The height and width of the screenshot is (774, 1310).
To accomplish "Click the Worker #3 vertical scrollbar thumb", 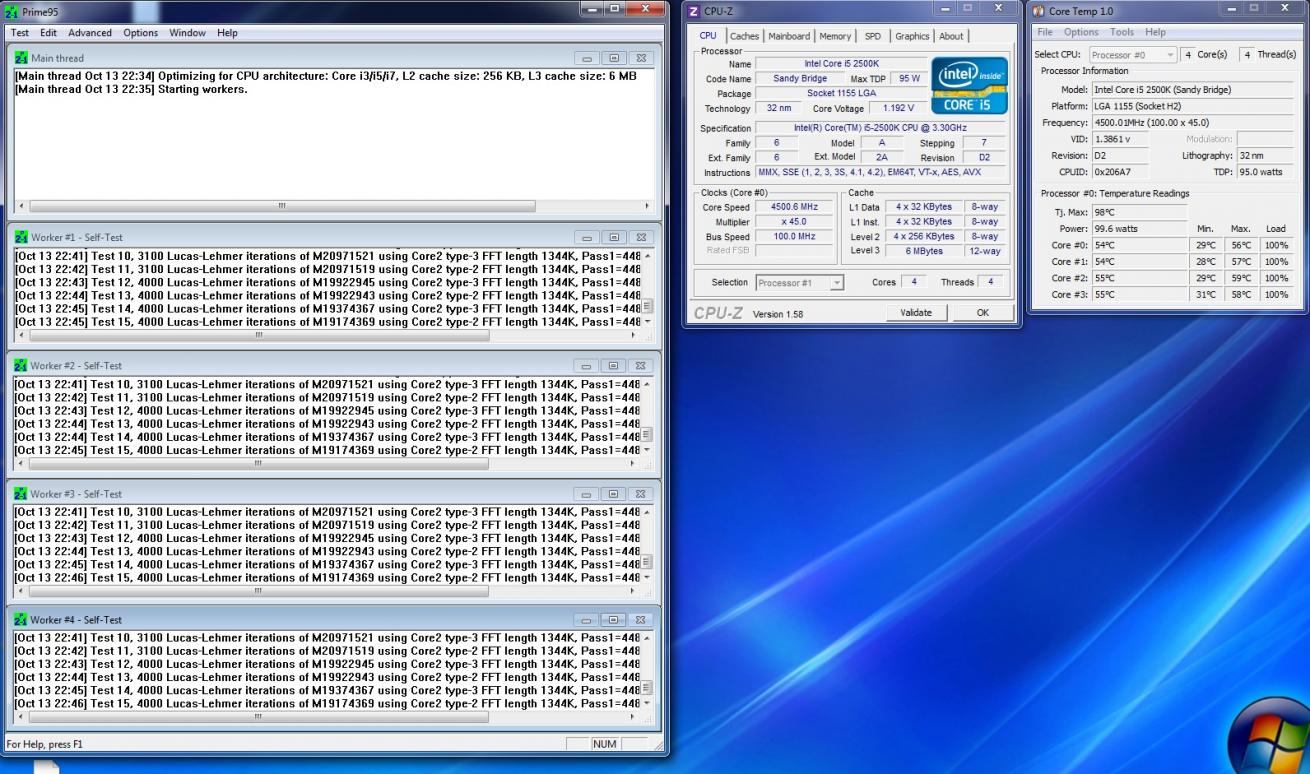I will pos(648,562).
